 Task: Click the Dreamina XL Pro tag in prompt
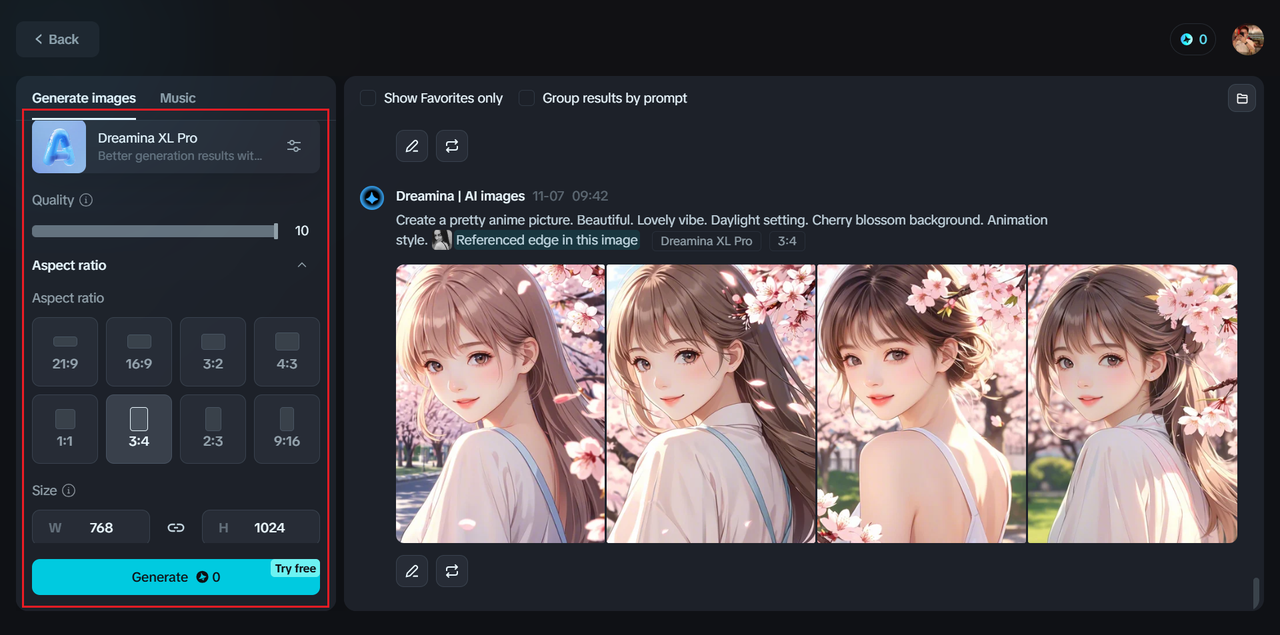[706, 241]
